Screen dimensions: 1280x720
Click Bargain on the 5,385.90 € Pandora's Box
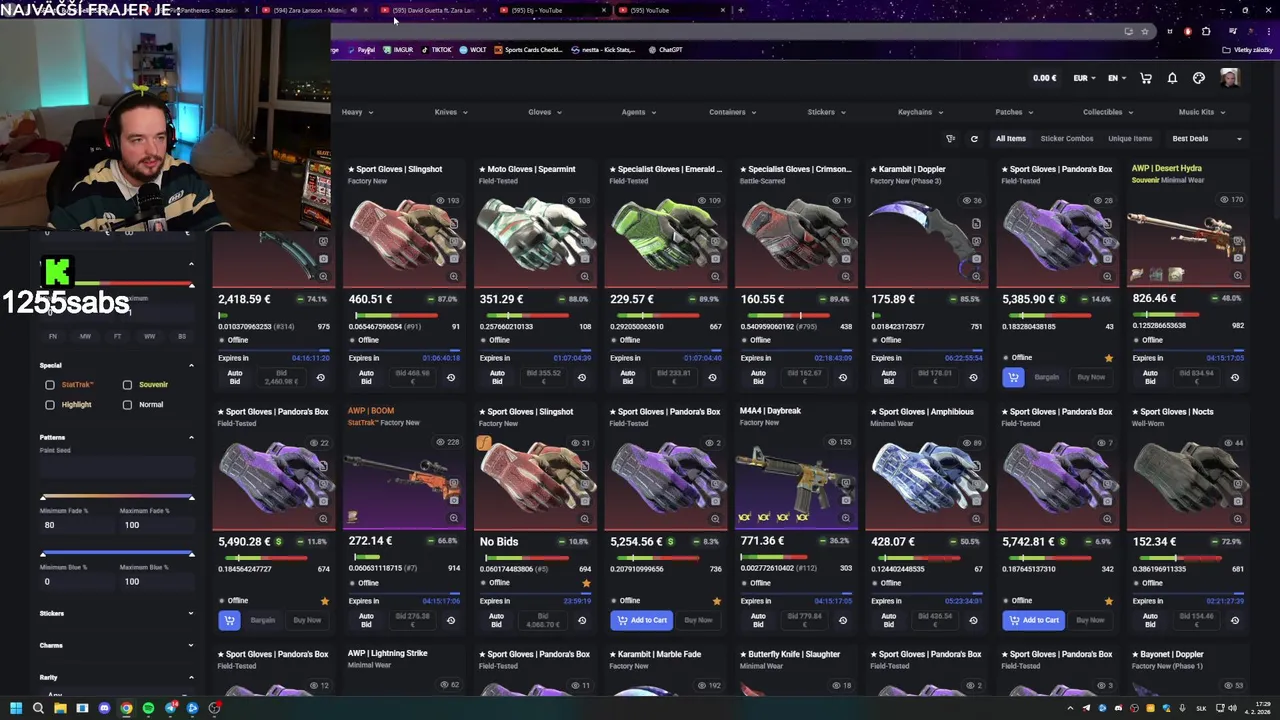[x=1046, y=377]
